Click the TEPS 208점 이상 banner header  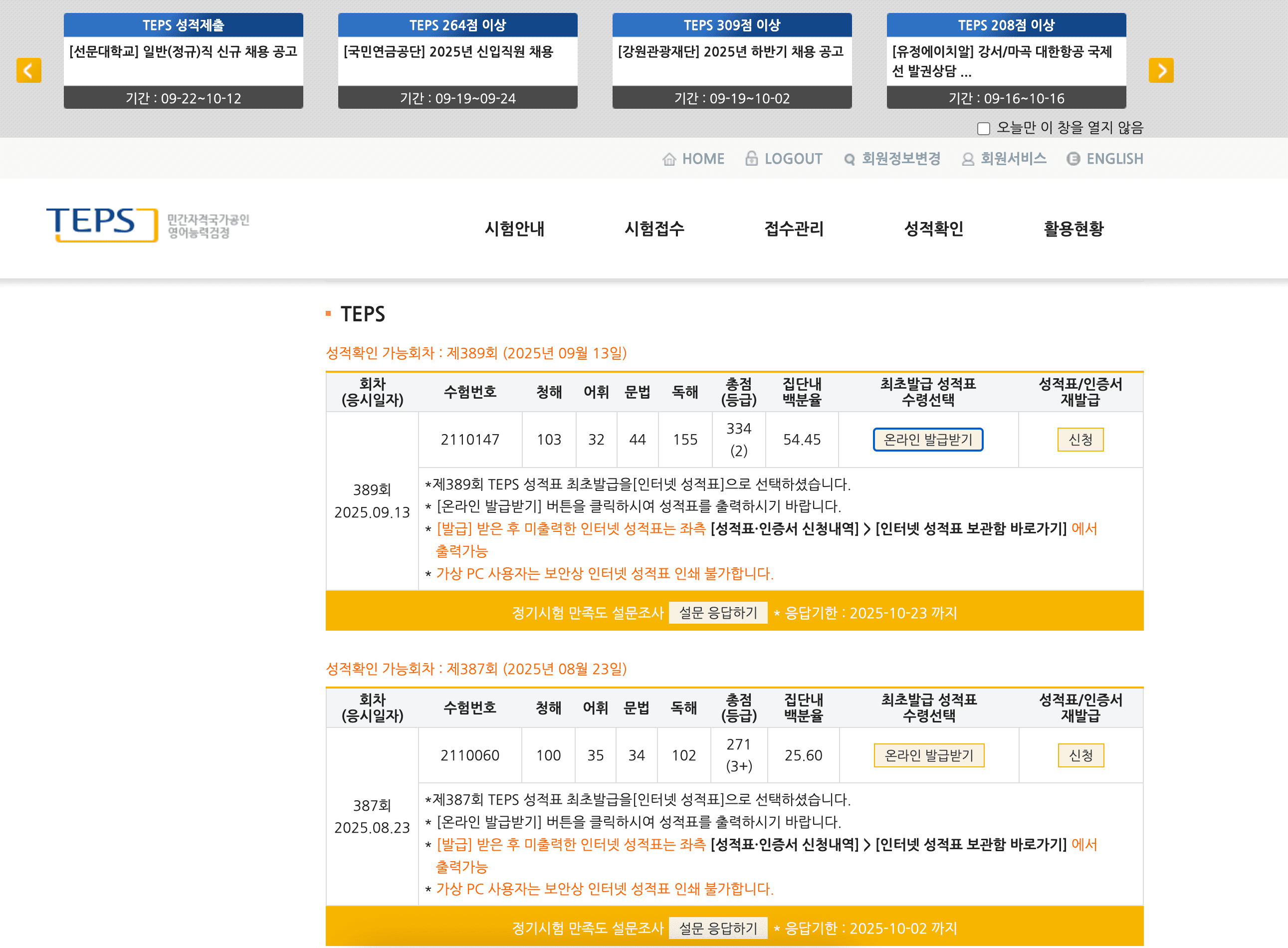click(1006, 25)
